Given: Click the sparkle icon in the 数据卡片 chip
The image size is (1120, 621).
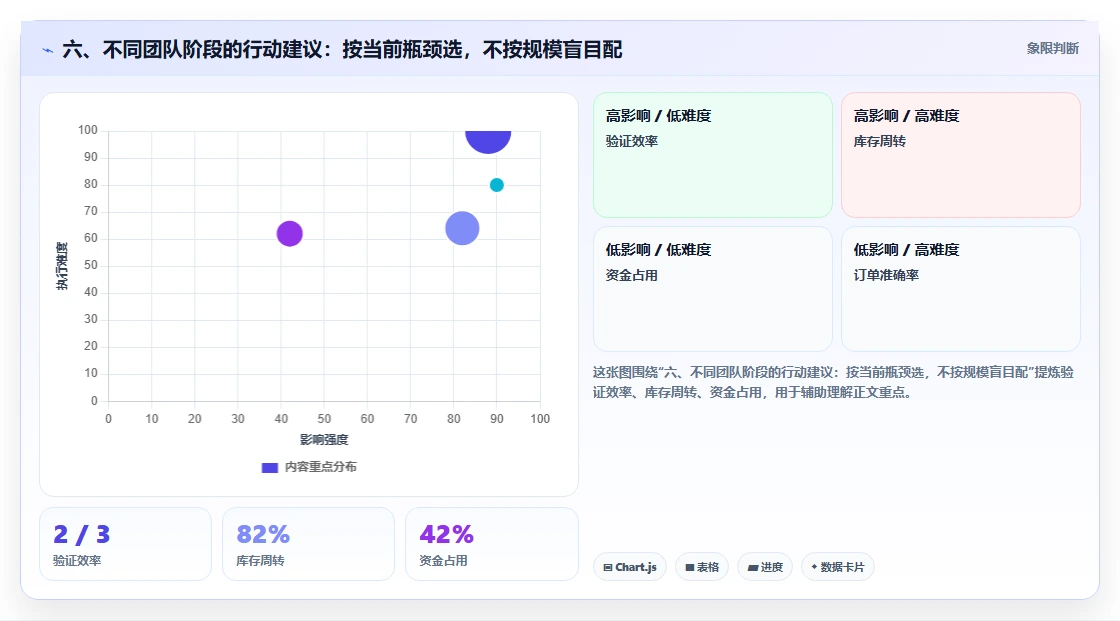Looking at the screenshot, I should (814, 567).
